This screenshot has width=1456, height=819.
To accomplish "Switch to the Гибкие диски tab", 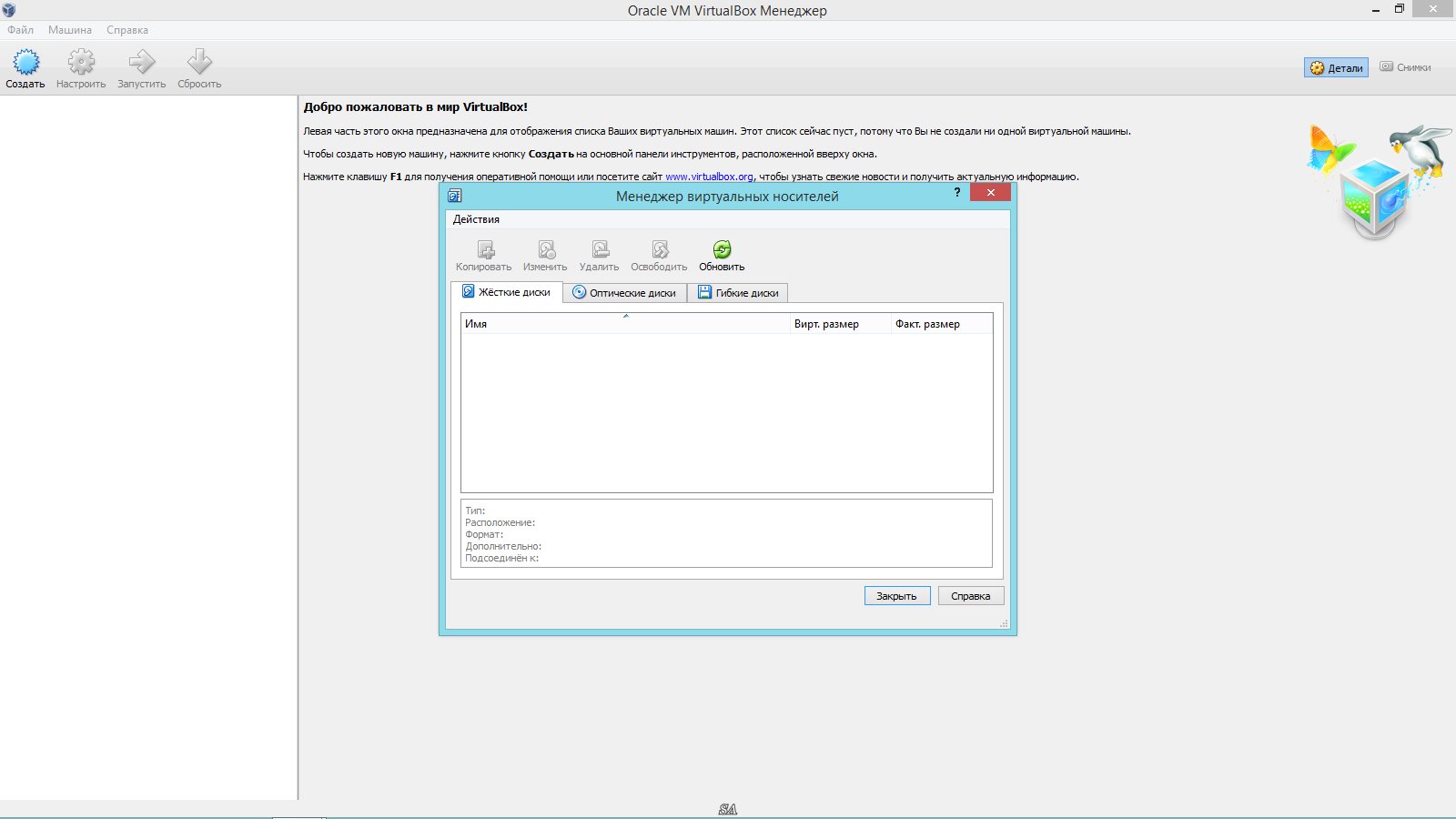I will click(x=738, y=293).
